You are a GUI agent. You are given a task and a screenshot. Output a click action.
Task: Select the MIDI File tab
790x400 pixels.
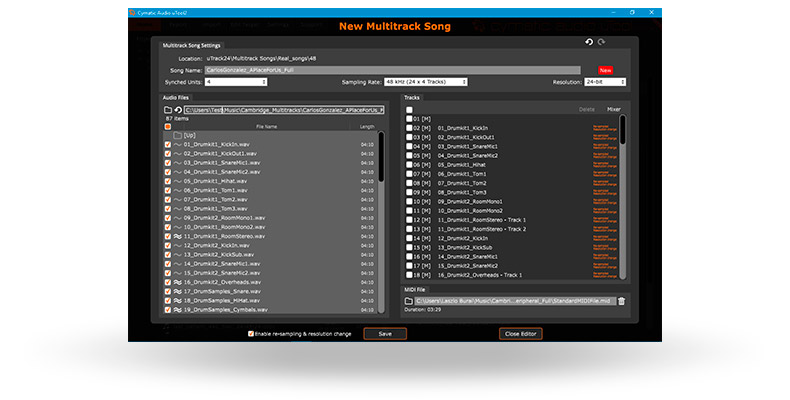point(415,290)
